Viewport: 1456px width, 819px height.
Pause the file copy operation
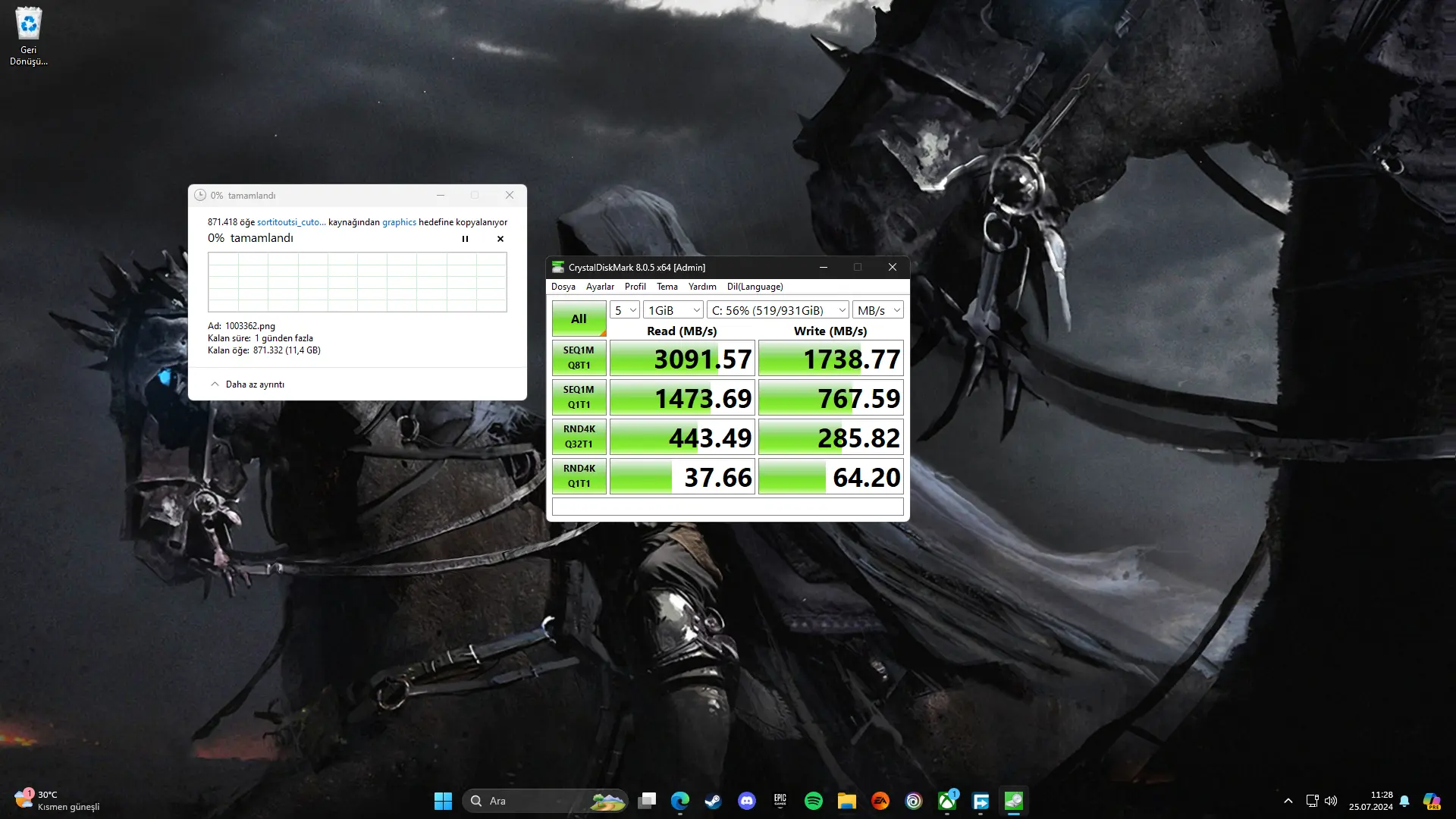click(x=465, y=239)
